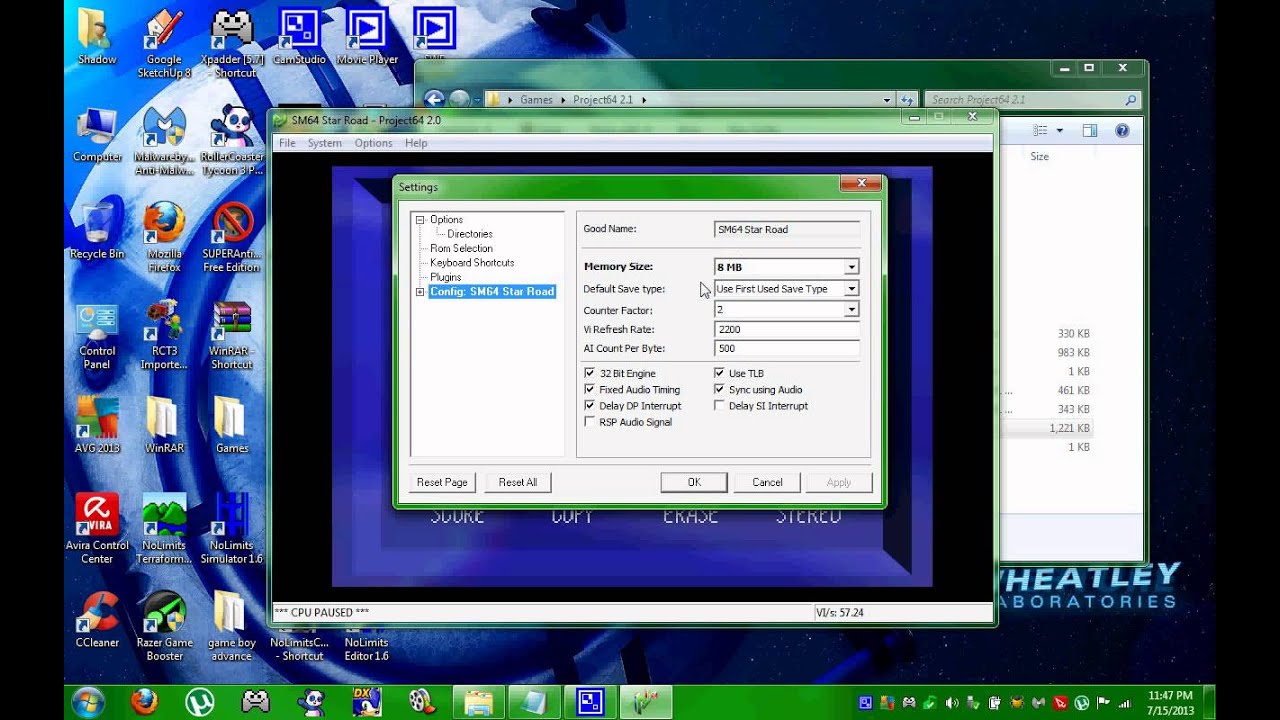Click Windows Explorer folder taskbar button
The width and height of the screenshot is (1280, 720).
coord(479,702)
